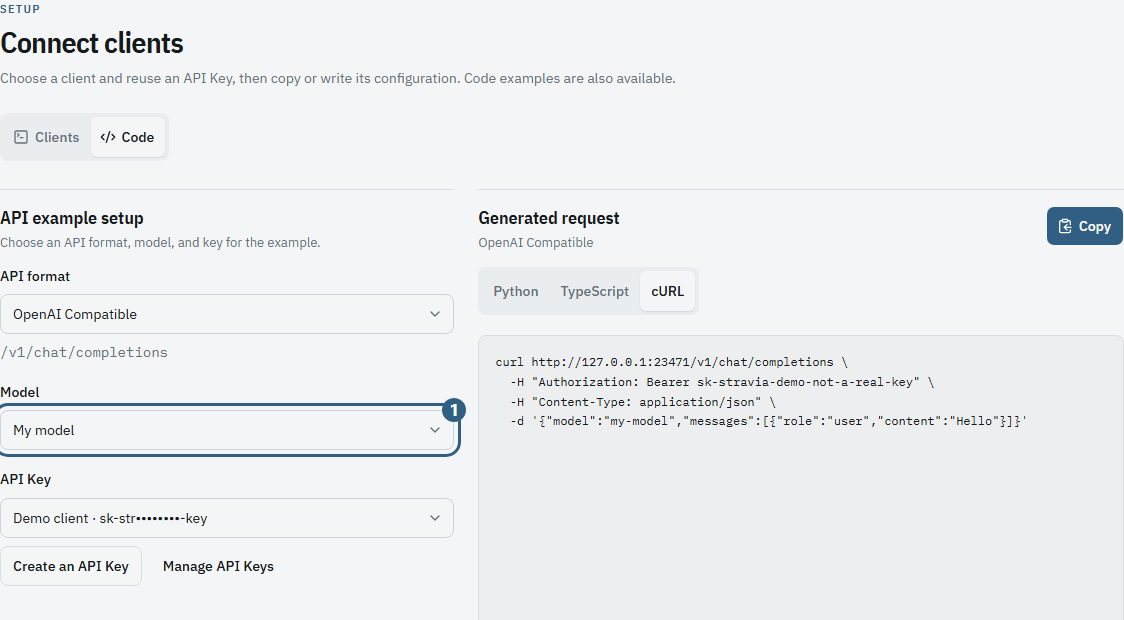Image resolution: width=1124 pixels, height=620 pixels.
Task: Click the code brackets icon on Code tab
Action: point(108,137)
